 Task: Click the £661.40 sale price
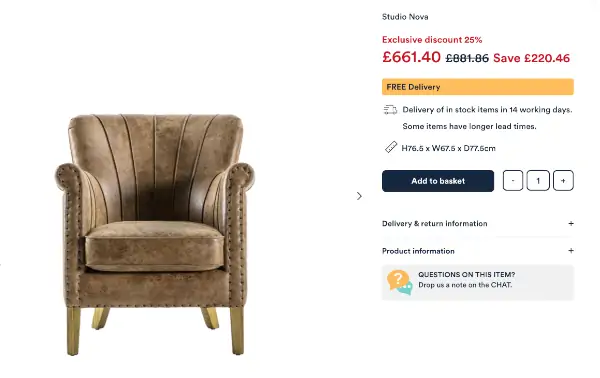411,57
